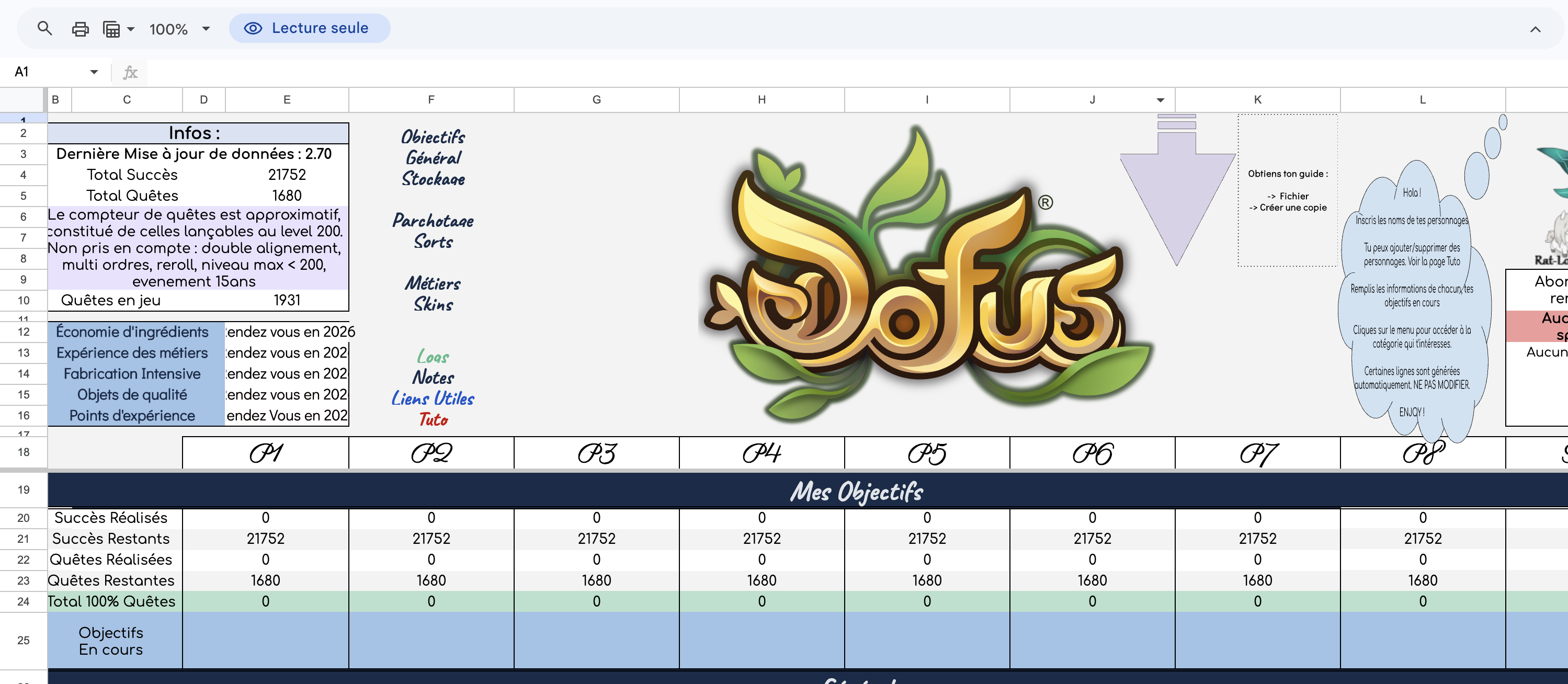Select the P2 character header cell
This screenshot has width=1568, height=684.
431,453
